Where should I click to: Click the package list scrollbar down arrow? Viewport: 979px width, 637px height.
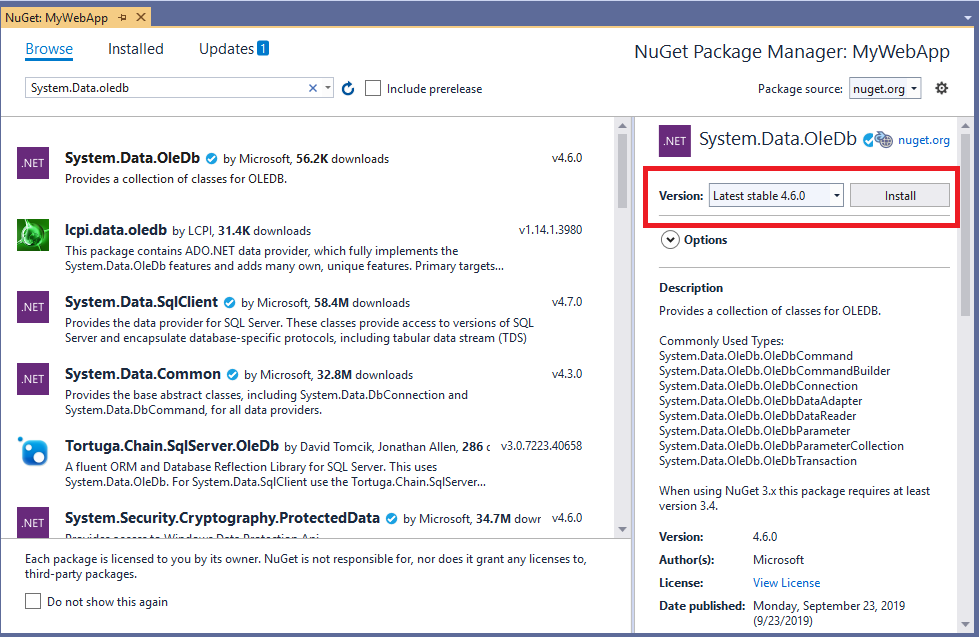pos(622,529)
